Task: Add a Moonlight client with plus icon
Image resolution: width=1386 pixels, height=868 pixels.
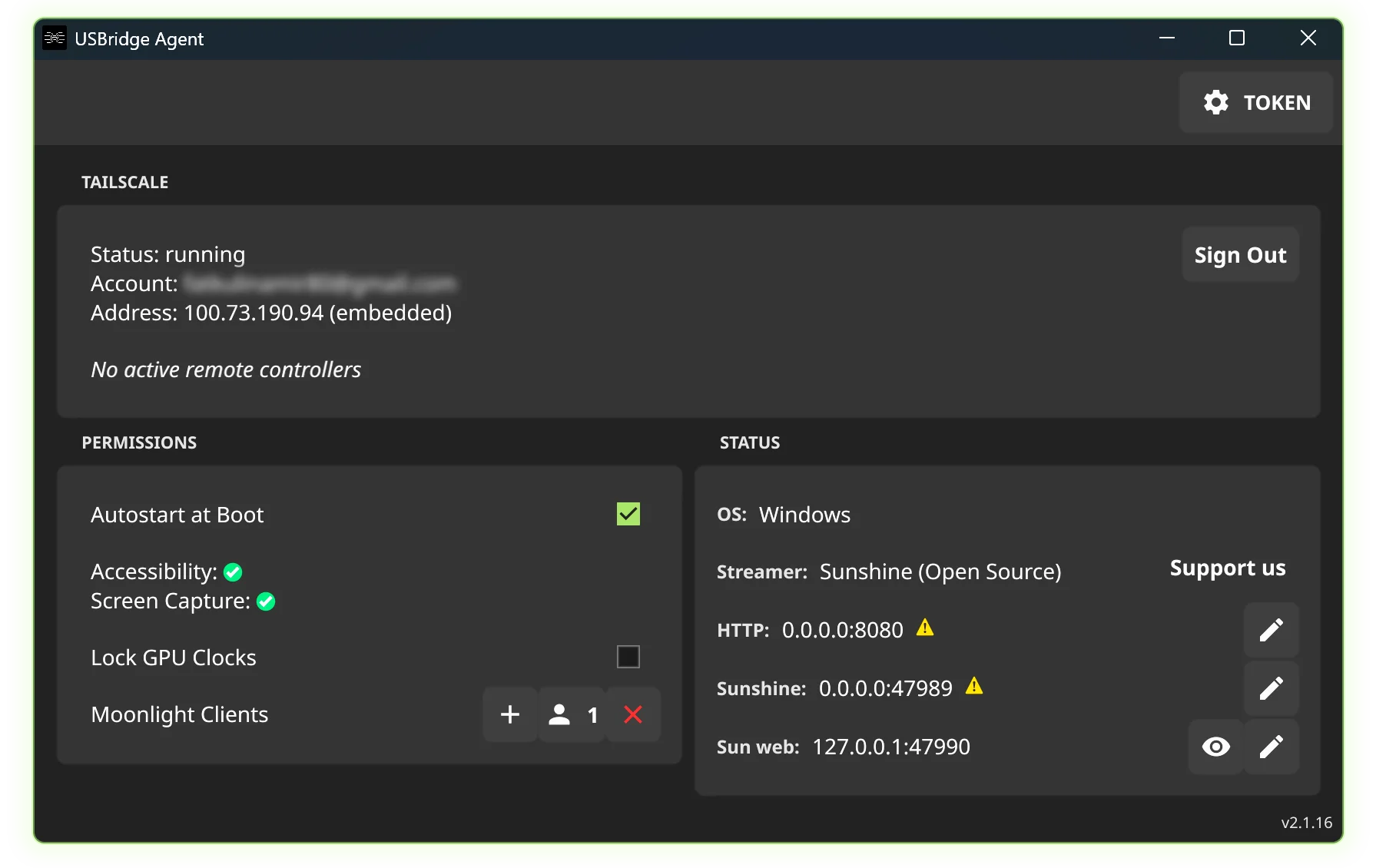Action: (510, 714)
